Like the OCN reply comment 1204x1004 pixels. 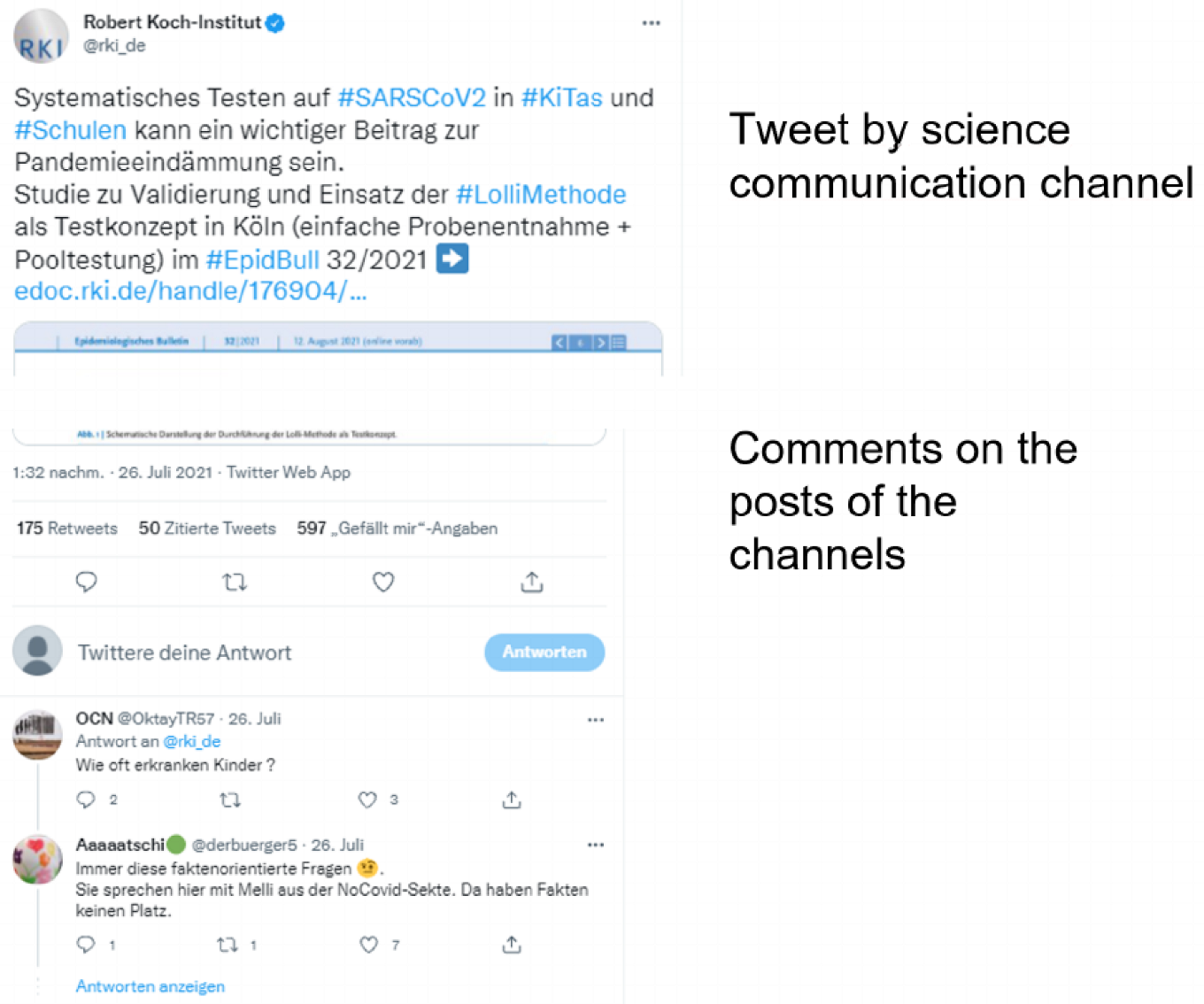(367, 799)
